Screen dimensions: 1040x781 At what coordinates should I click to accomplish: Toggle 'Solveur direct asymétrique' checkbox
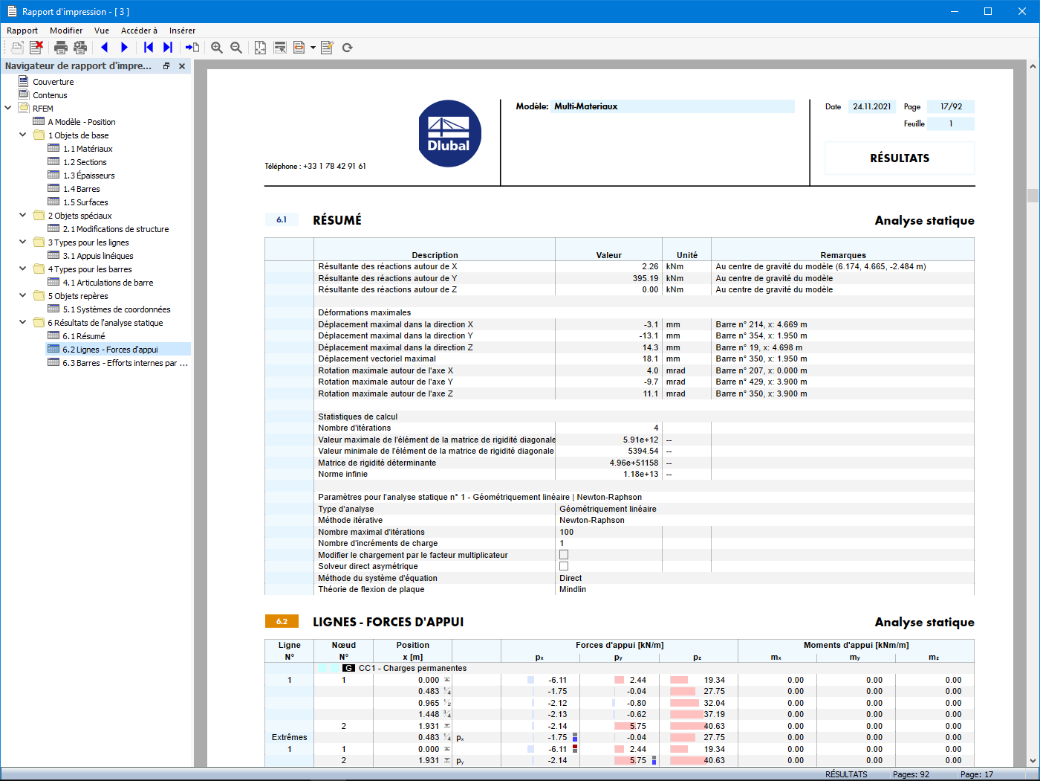564,566
